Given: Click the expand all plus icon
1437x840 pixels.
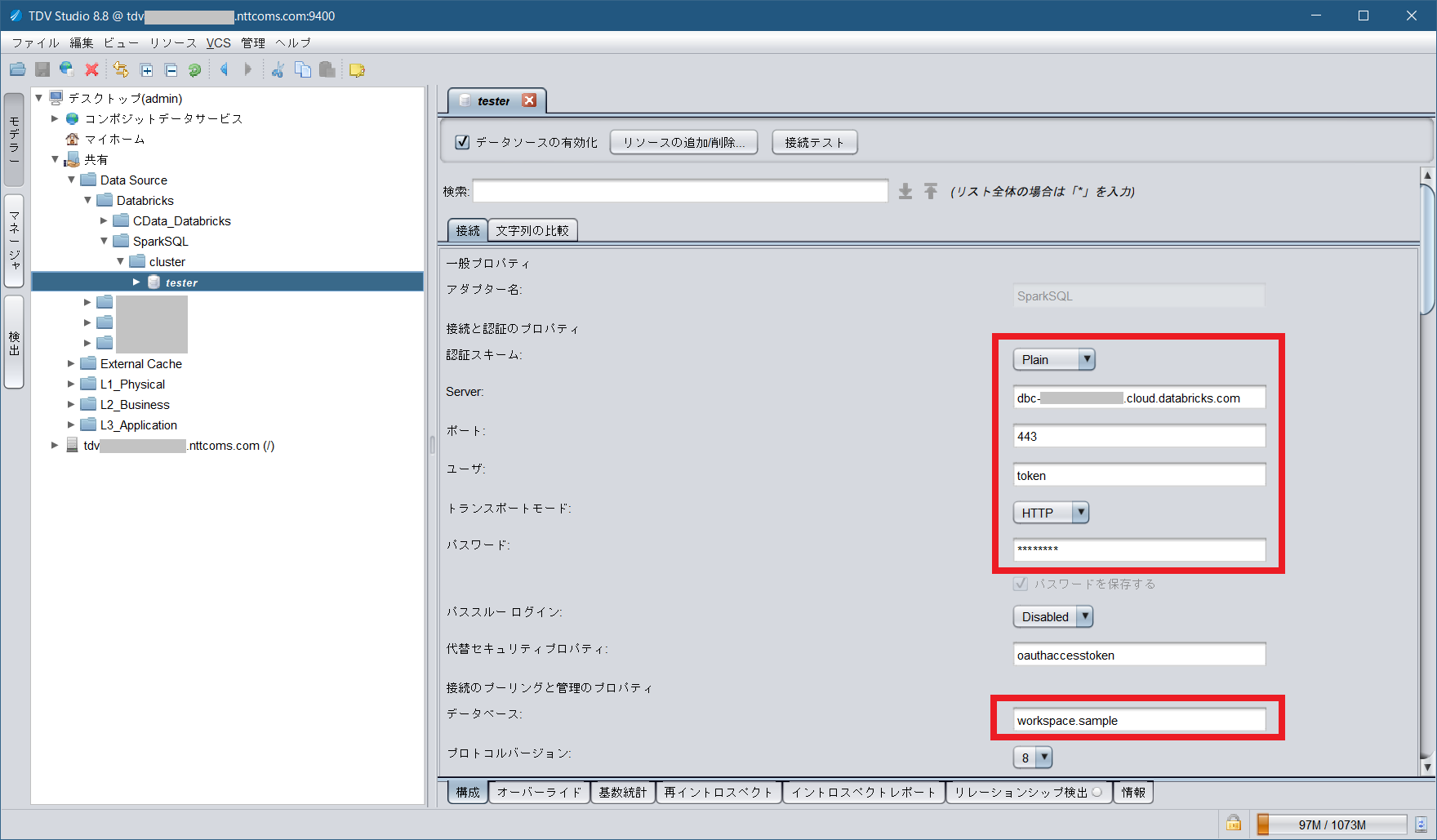Looking at the screenshot, I should tap(146, 70).
